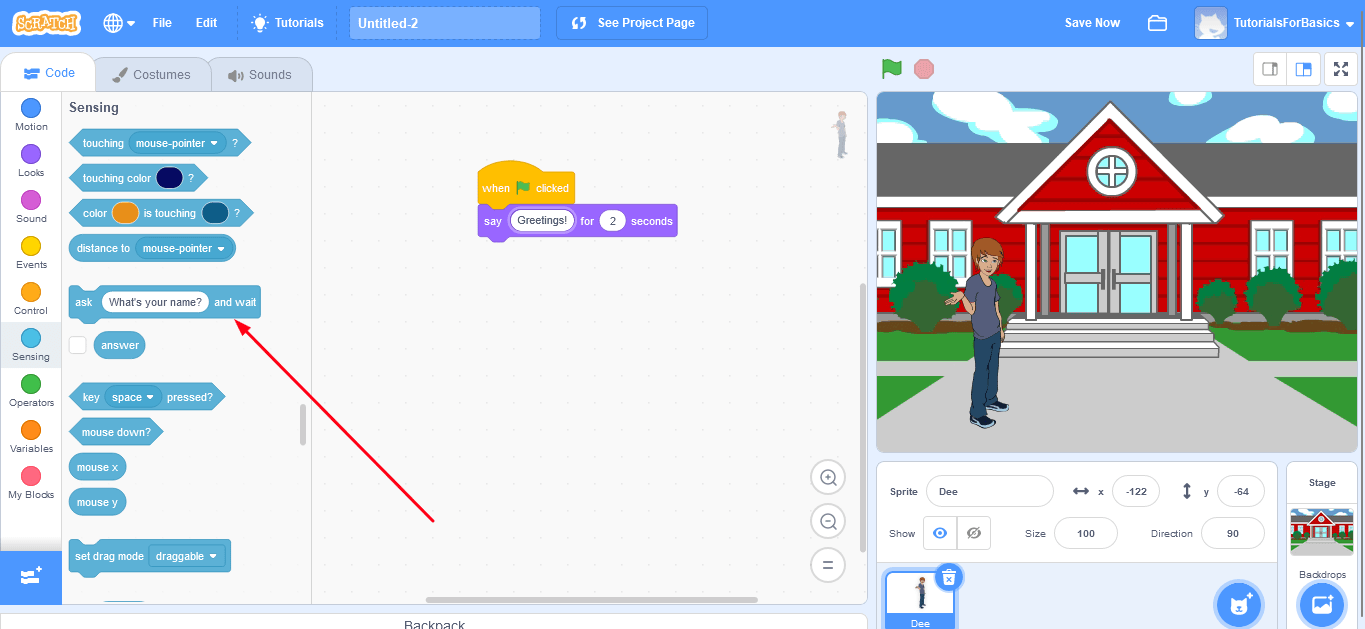Click the red stop sign button
Screen dimensions: 1365x629
pyautogui.click(x=924, y=69)
